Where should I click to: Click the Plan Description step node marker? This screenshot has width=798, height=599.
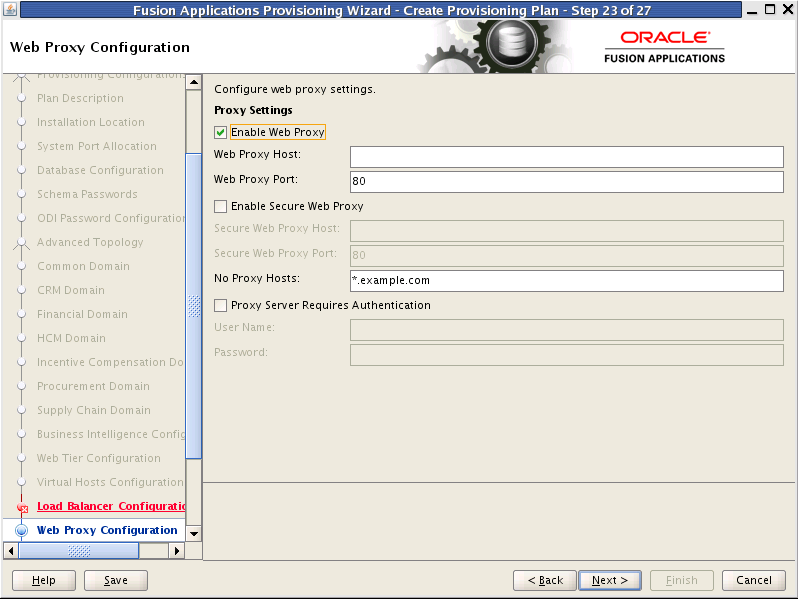point(21,98)
